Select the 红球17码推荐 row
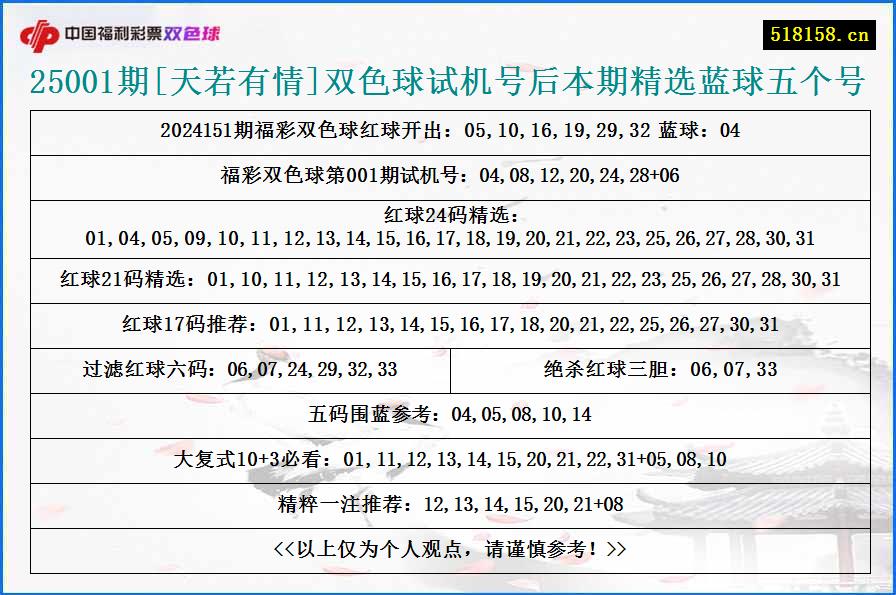 click(x=448, y=324)
